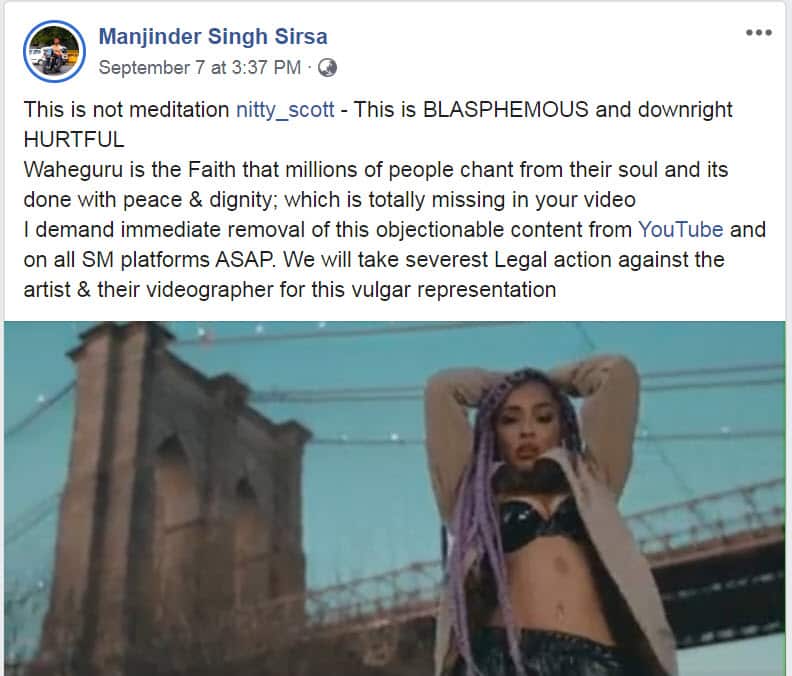792x676 pixels.
Task: Open the post options three-dots menu
Action: click(759, 33)
